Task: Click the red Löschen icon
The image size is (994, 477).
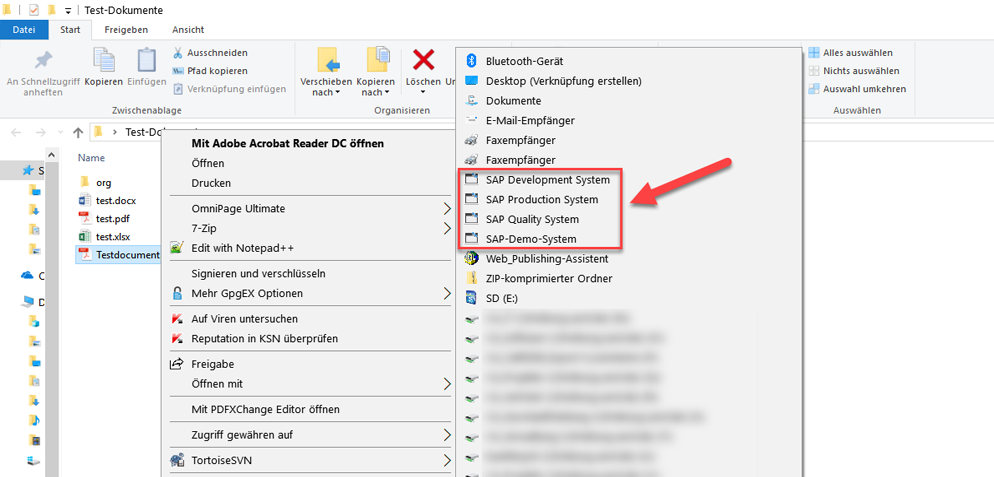Action: pos(423,60)
